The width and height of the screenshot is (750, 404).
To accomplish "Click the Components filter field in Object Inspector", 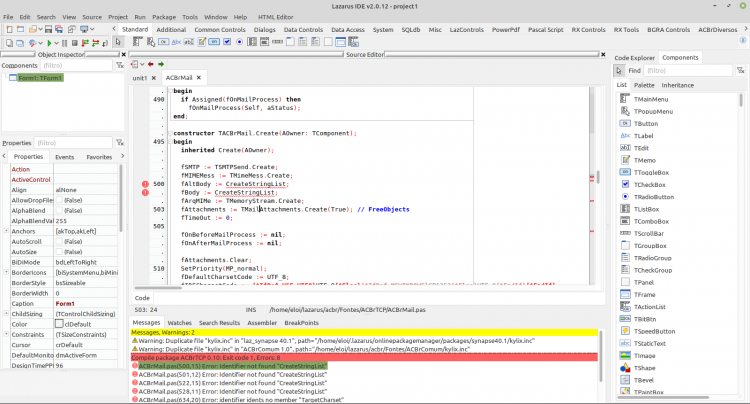I will [76, 66].
